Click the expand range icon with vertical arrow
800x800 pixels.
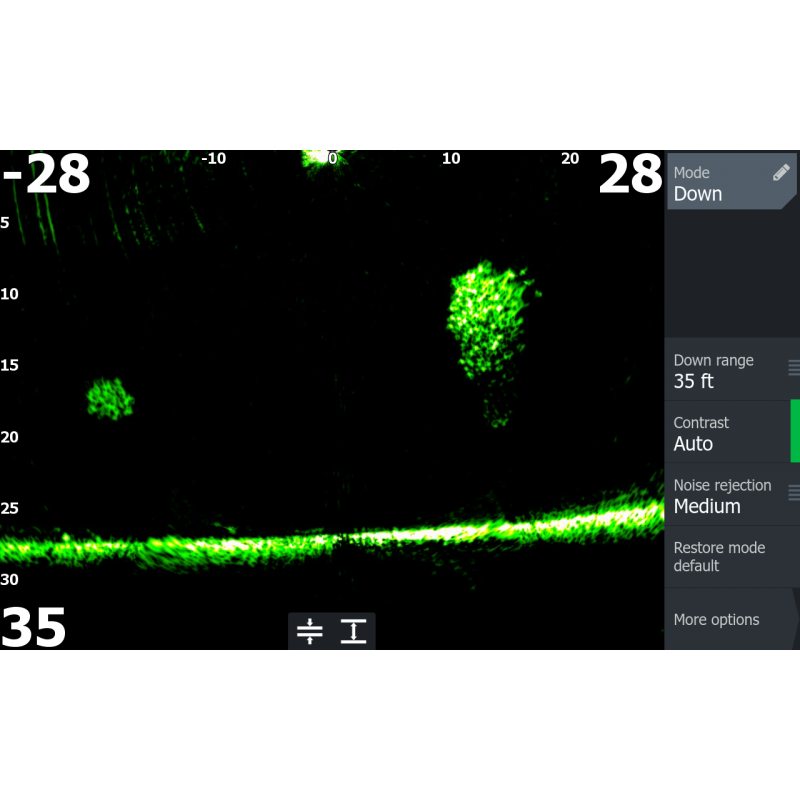tap(353, 632)
